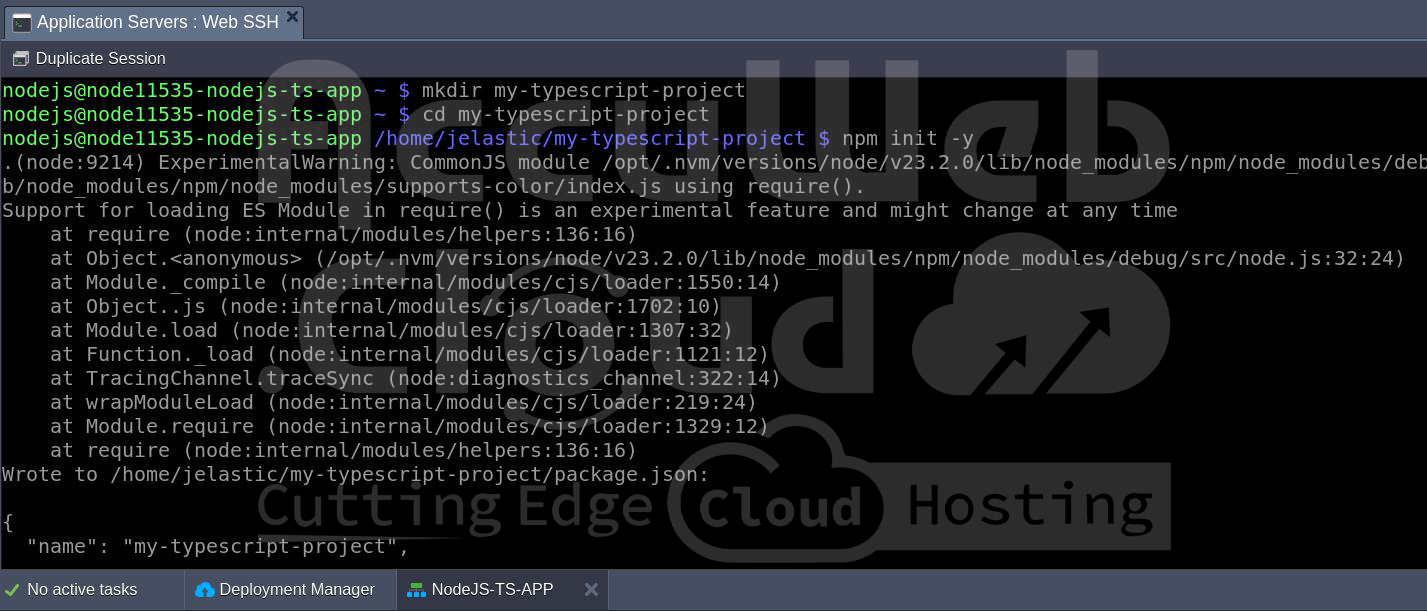The height and width of the screenshot is (611, 1427).
Task: Click the Deployment Manager cloud icon
Action: point(205,590)
